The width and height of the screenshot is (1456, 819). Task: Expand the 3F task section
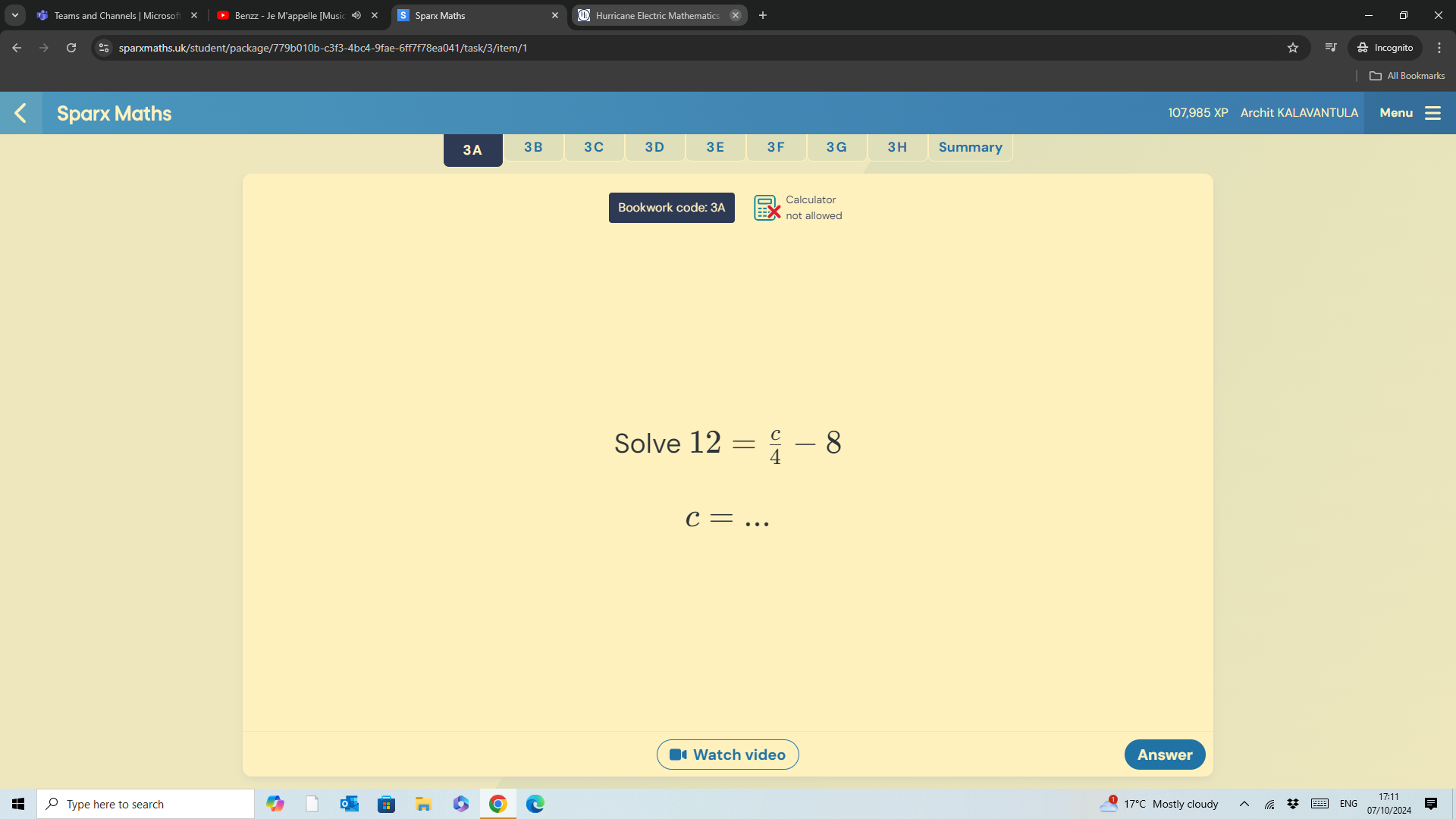point(775,147)
